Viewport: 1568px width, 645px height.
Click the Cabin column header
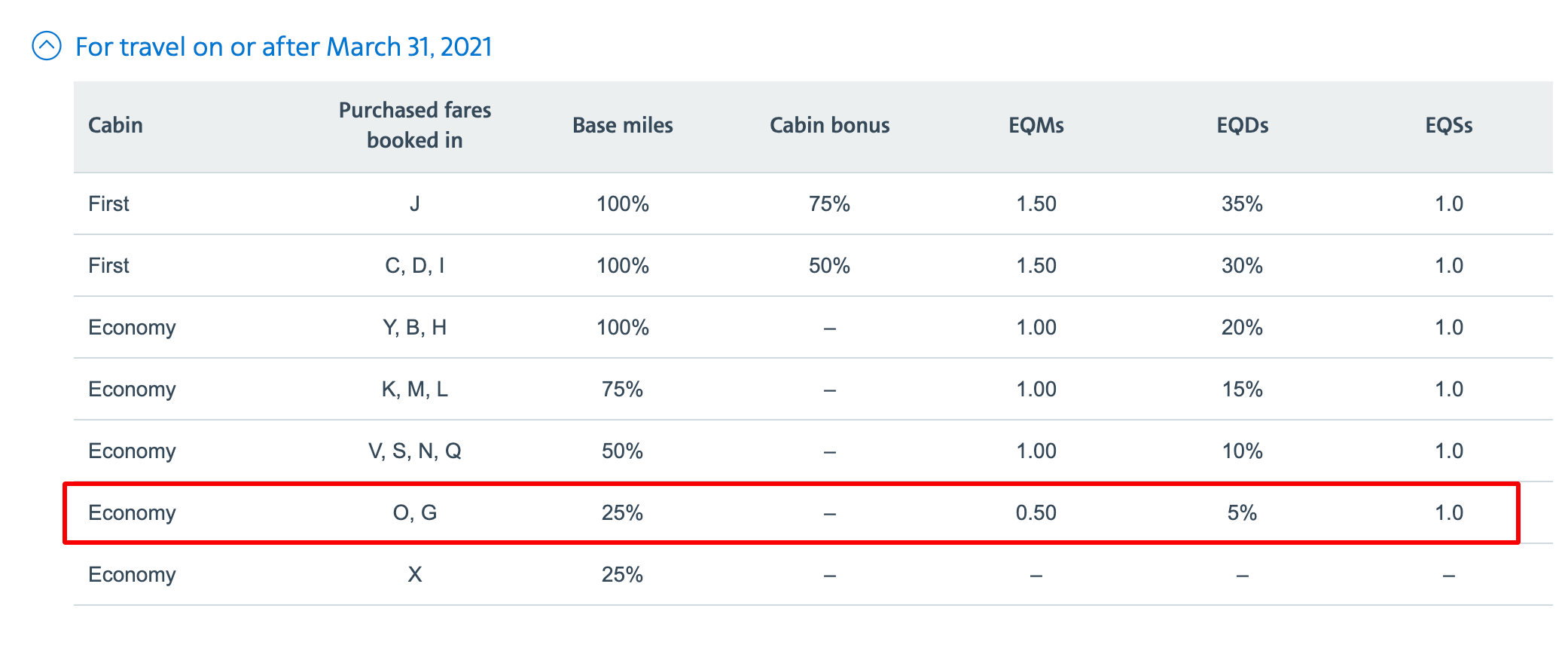pyautogui.click(x=115, y=125)
